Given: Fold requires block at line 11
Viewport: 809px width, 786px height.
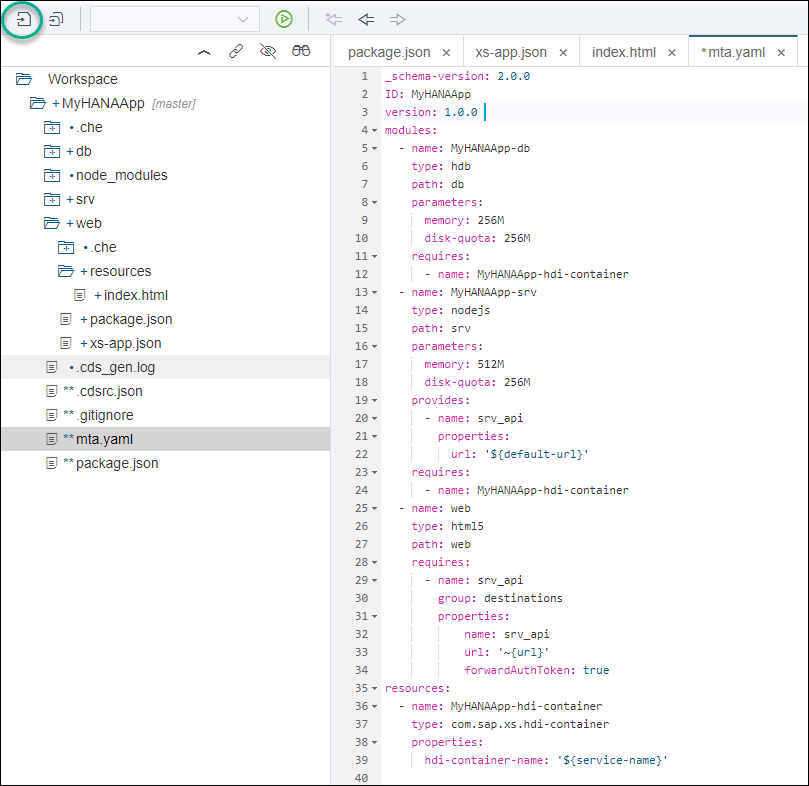Looking at the screenshot, I should 375,256.
